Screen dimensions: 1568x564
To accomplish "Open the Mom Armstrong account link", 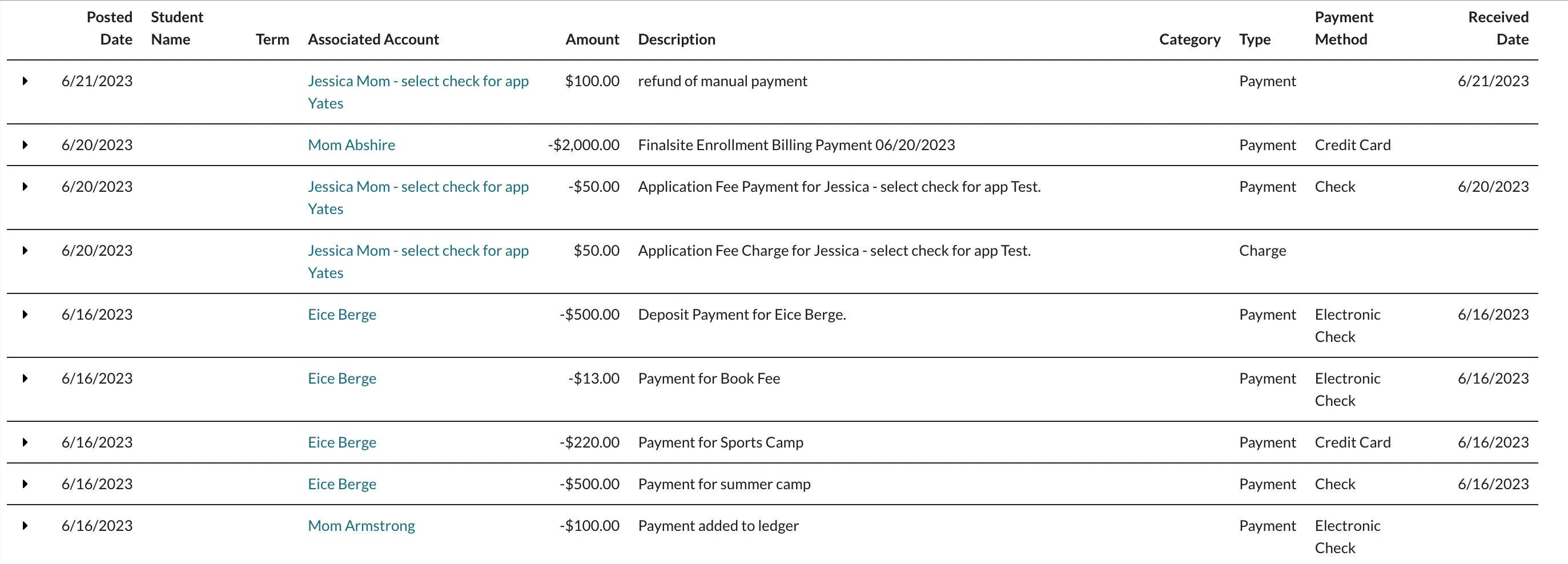I will [x=361, y=526].
